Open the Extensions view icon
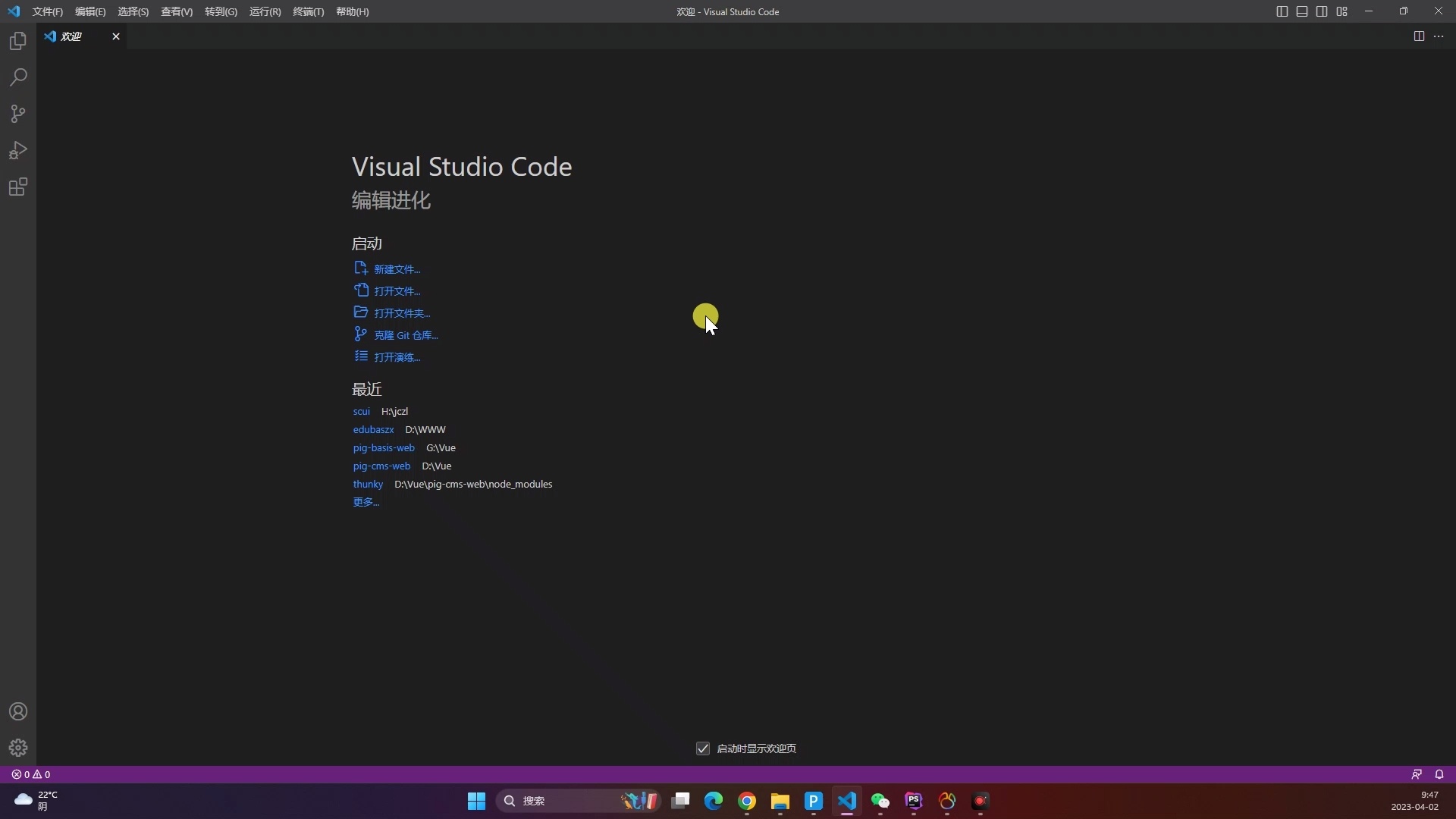1456x819 pixels. click(17, 187)
